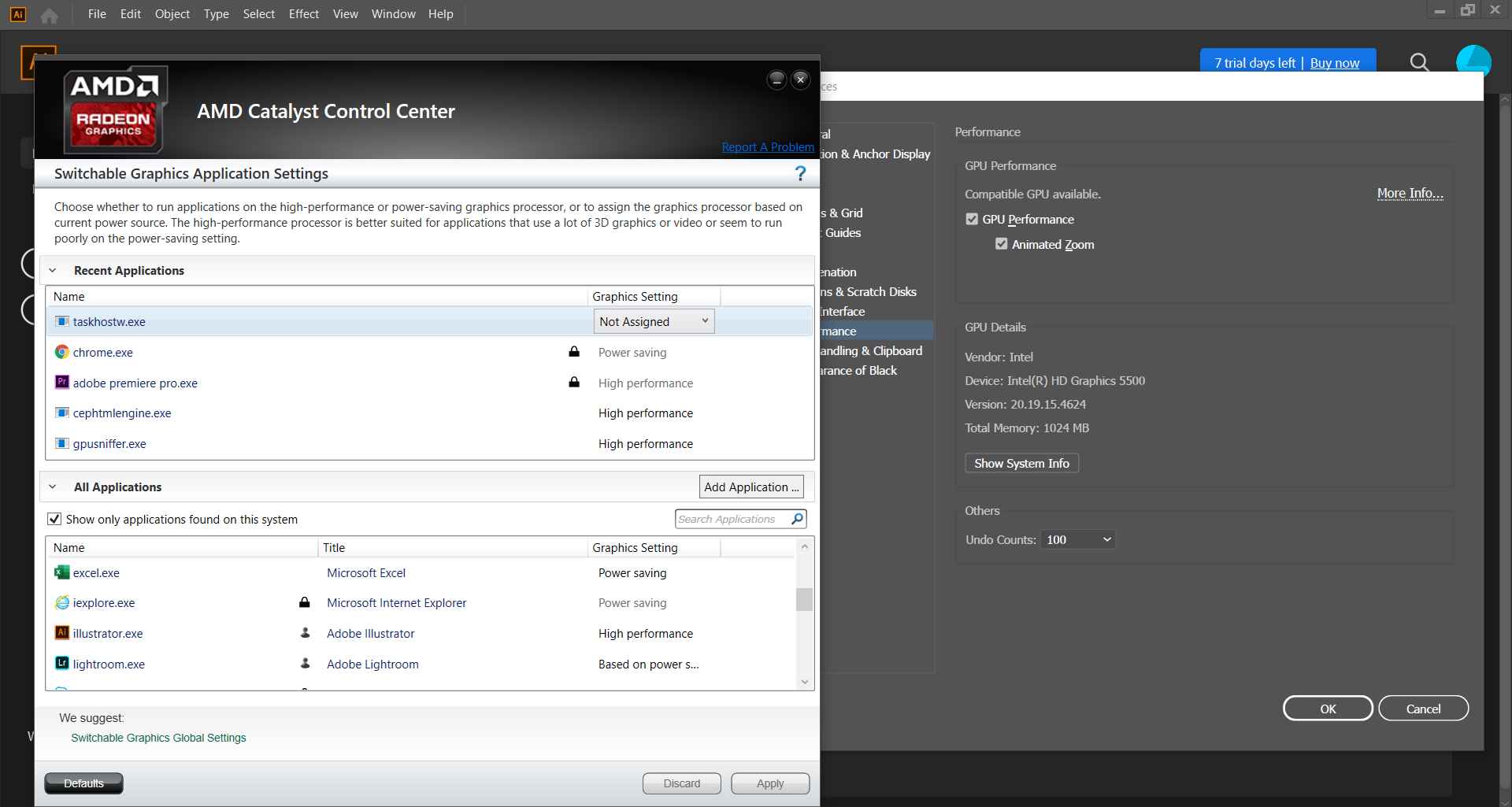Screen dimensions: 1512x807
Task: Open search using the magnifier icon
Action: click(x=1419, y=62)
